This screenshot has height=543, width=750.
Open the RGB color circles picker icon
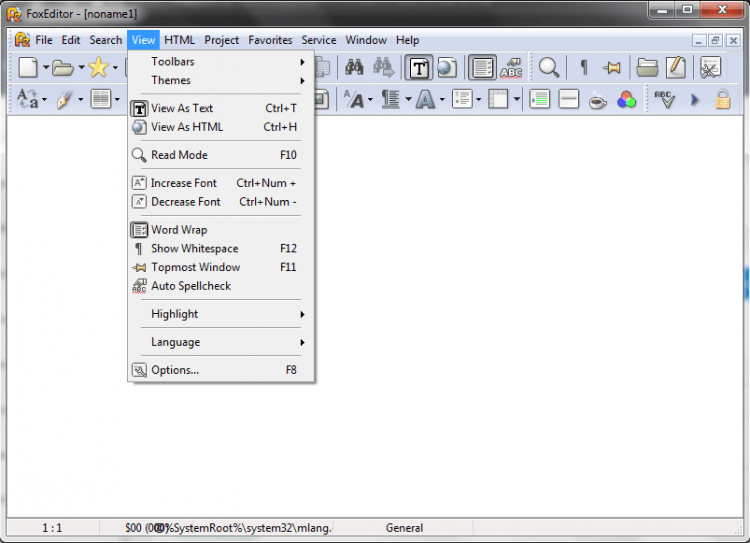[x=626, y=100]
